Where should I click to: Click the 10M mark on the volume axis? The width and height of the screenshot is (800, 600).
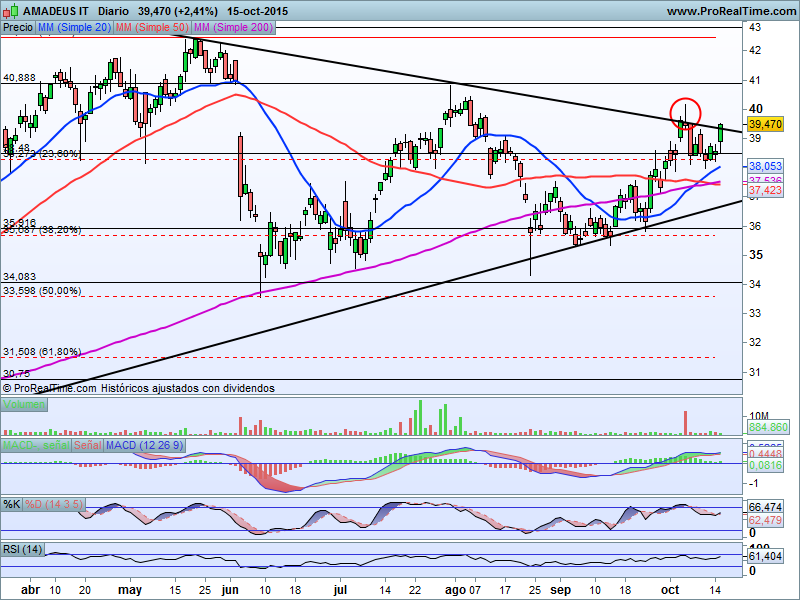(757, 416)
